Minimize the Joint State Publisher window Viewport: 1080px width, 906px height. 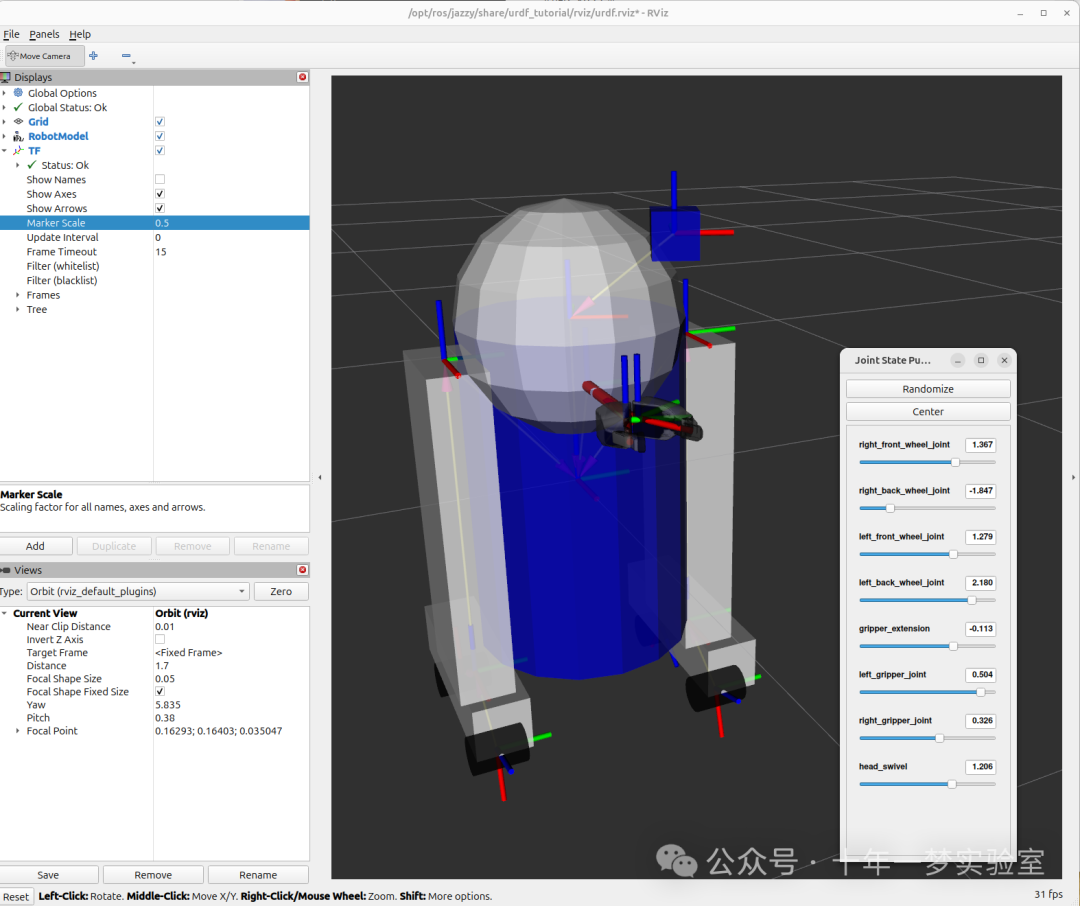pos(958,360)
